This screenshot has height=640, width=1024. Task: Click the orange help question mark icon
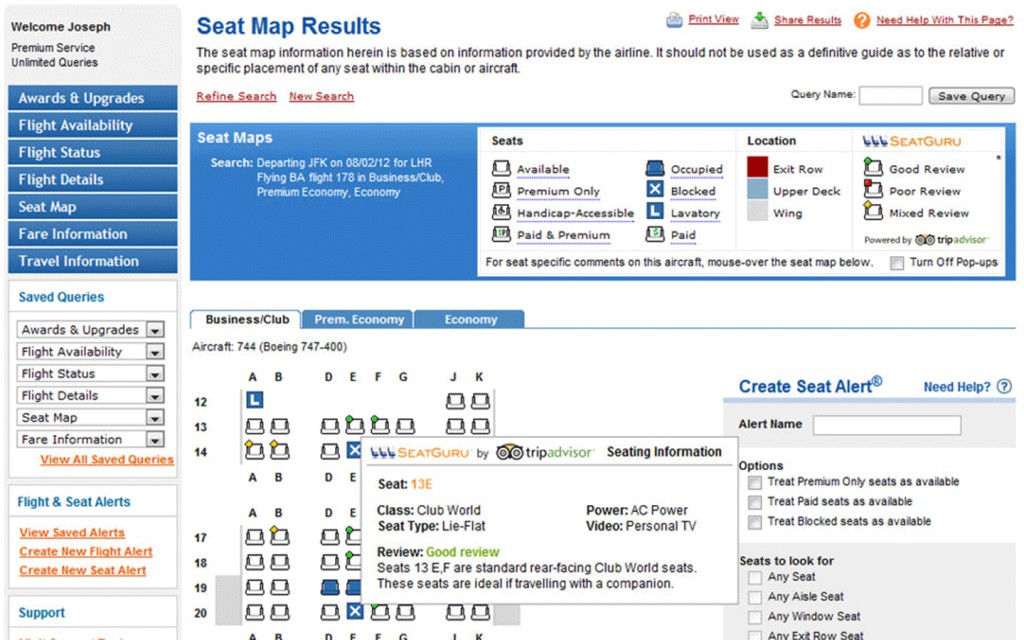point(861,20)
